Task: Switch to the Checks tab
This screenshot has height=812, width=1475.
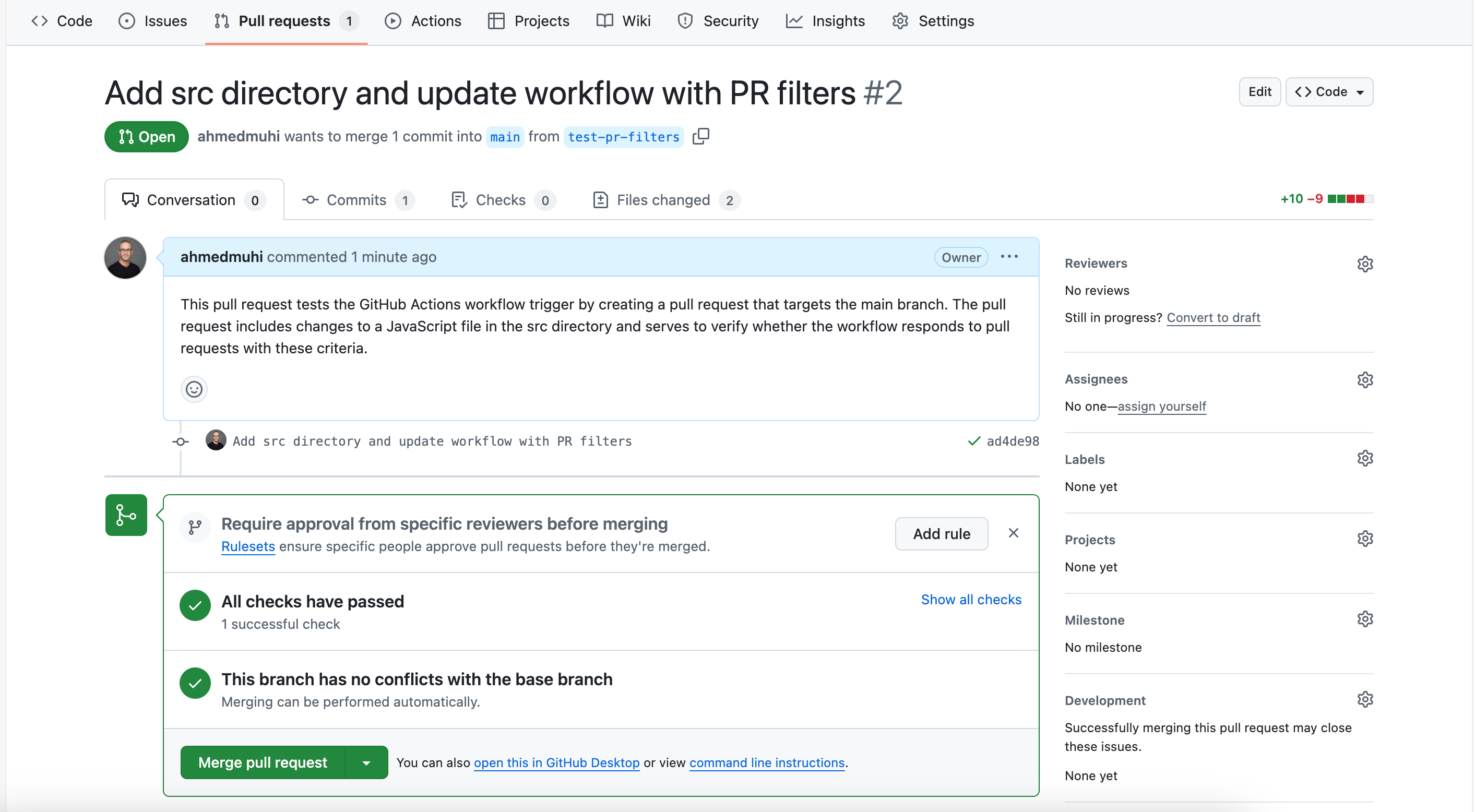Action: tap(503, 200)
